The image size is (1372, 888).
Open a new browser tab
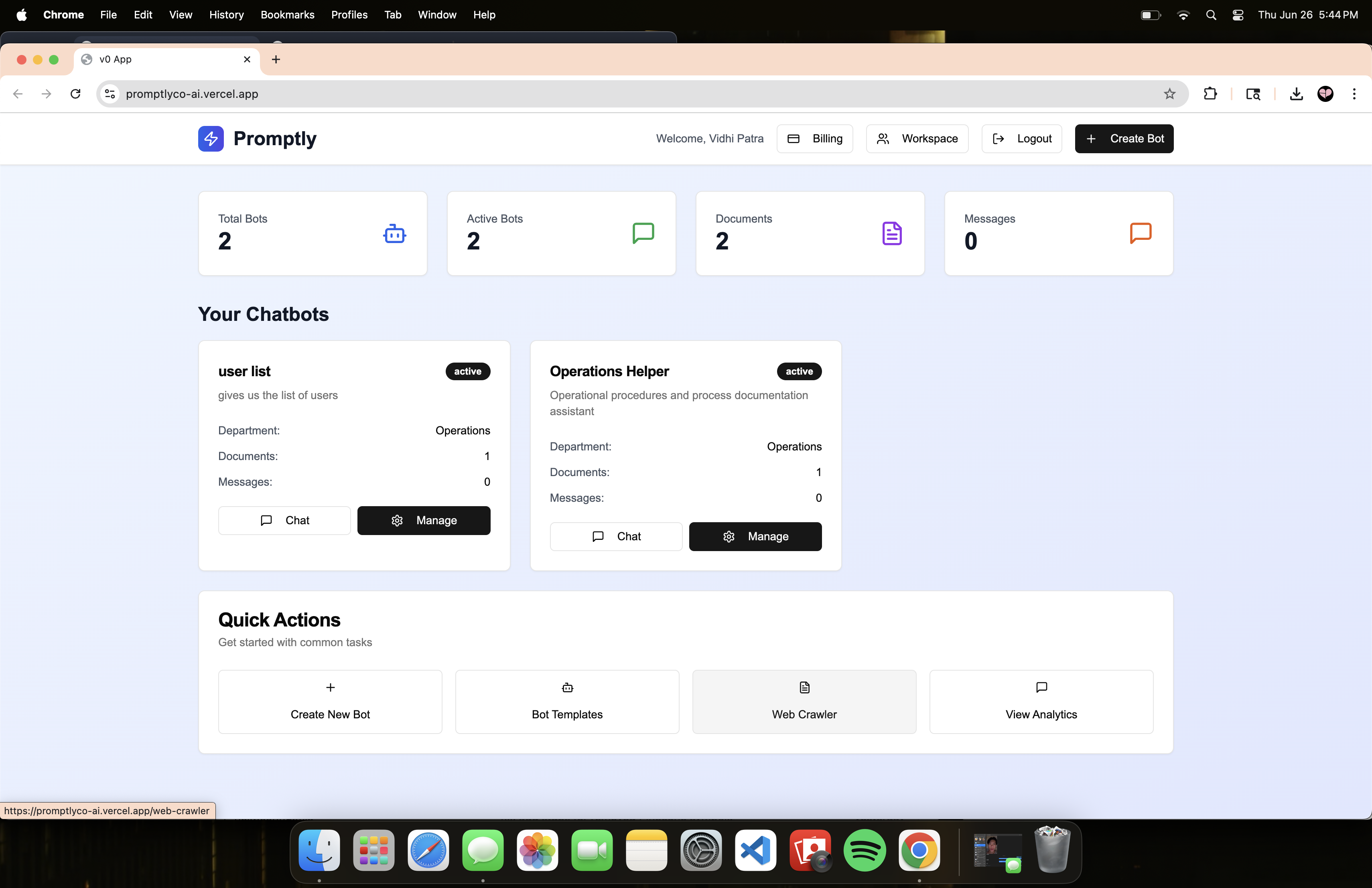click(x=276, y=59)
